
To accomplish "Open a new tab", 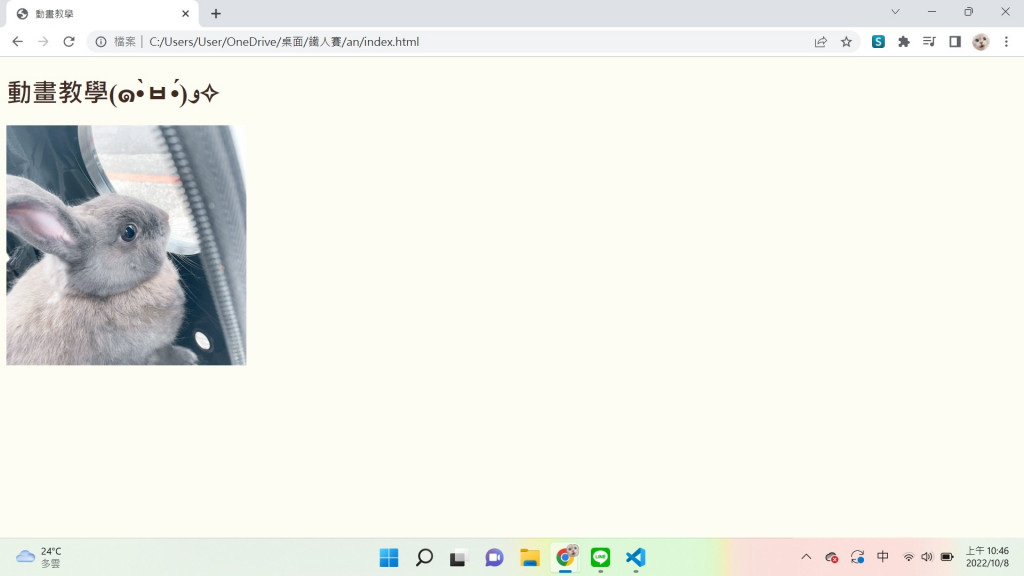I will click(x=216, y=14).
